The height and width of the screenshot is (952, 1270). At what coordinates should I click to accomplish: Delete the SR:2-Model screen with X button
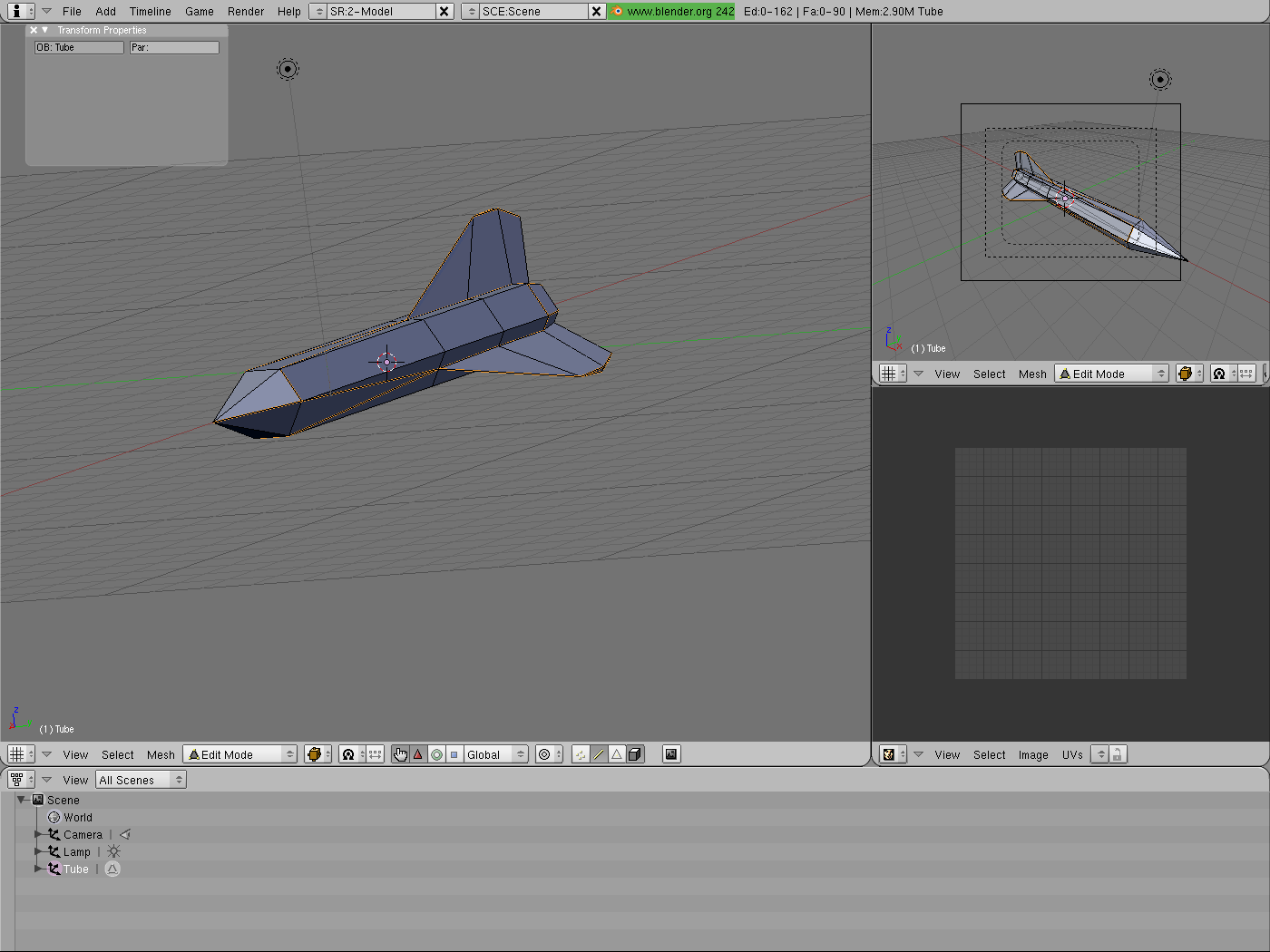[x=444, y=12]
